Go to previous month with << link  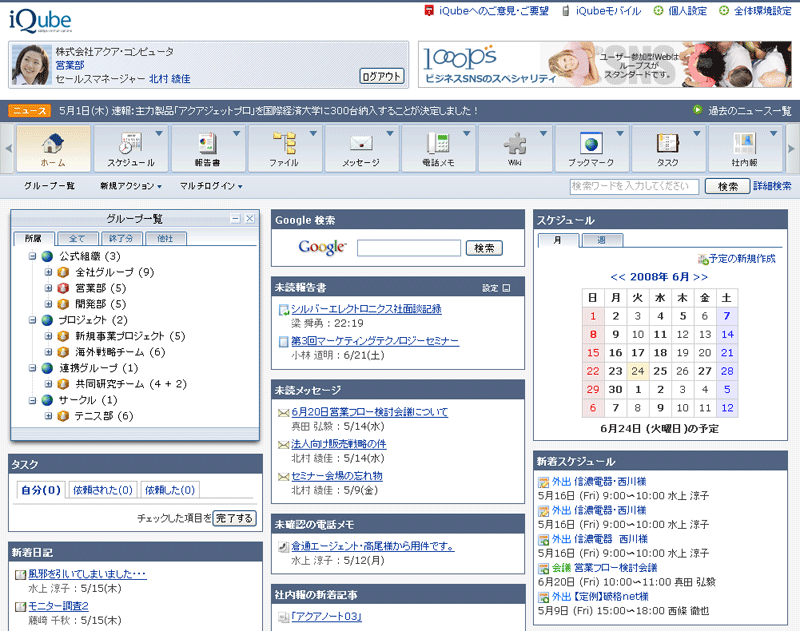pyautogui.click(x=618, y=277)
